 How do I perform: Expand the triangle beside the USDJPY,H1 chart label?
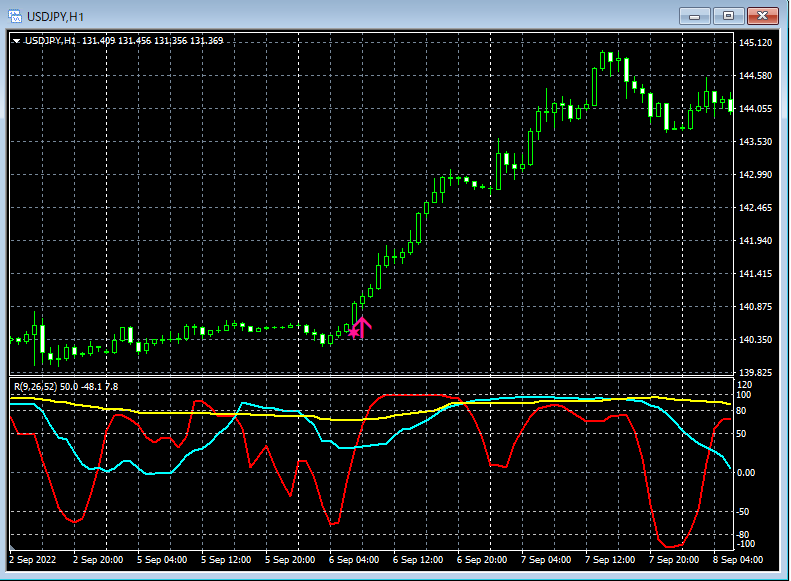tap(17, 41)
